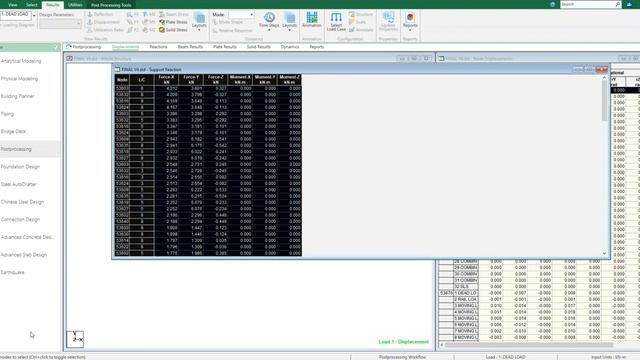Open the Post Processing Tools tab
Image resolution: width=640 pixels, height=360 pixels.
111,5
